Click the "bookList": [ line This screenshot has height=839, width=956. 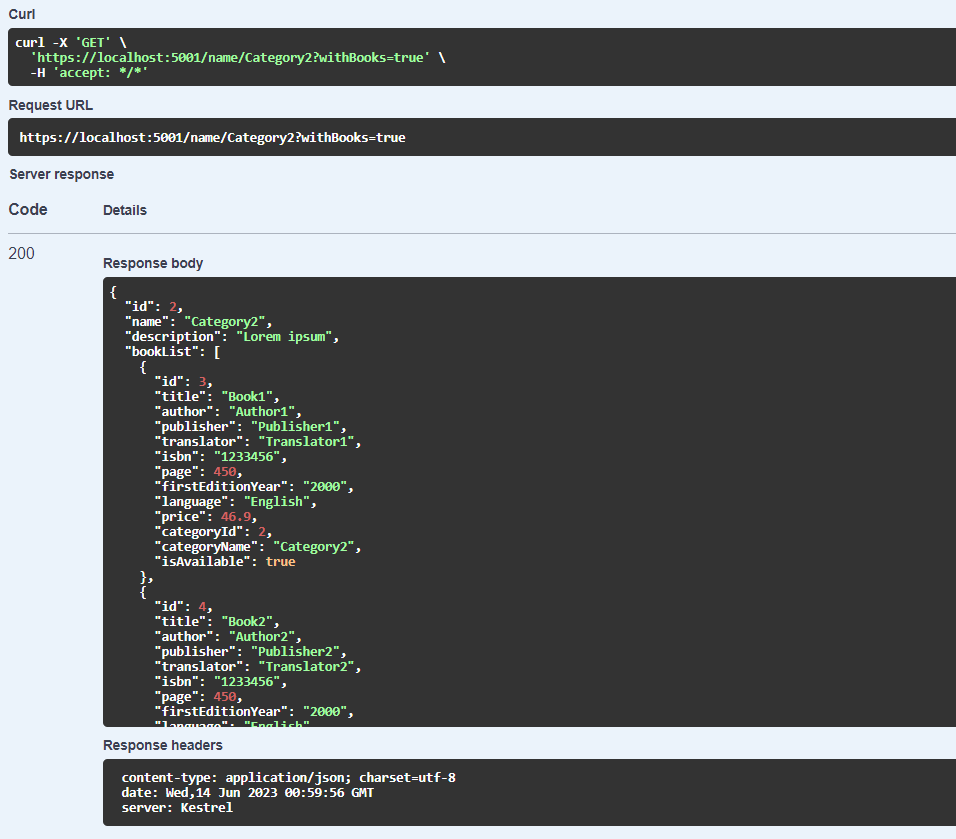point(173,352)
